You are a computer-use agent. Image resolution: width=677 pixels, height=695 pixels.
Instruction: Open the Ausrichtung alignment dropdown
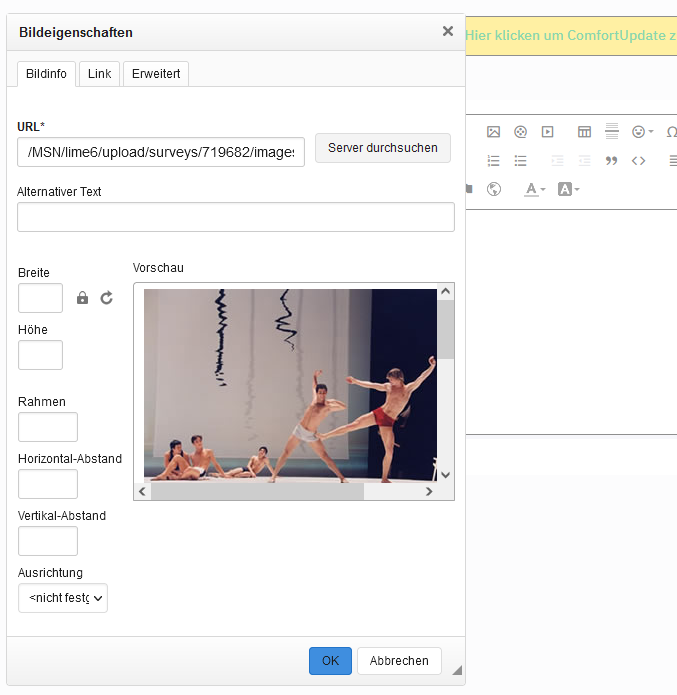(63, 598)
